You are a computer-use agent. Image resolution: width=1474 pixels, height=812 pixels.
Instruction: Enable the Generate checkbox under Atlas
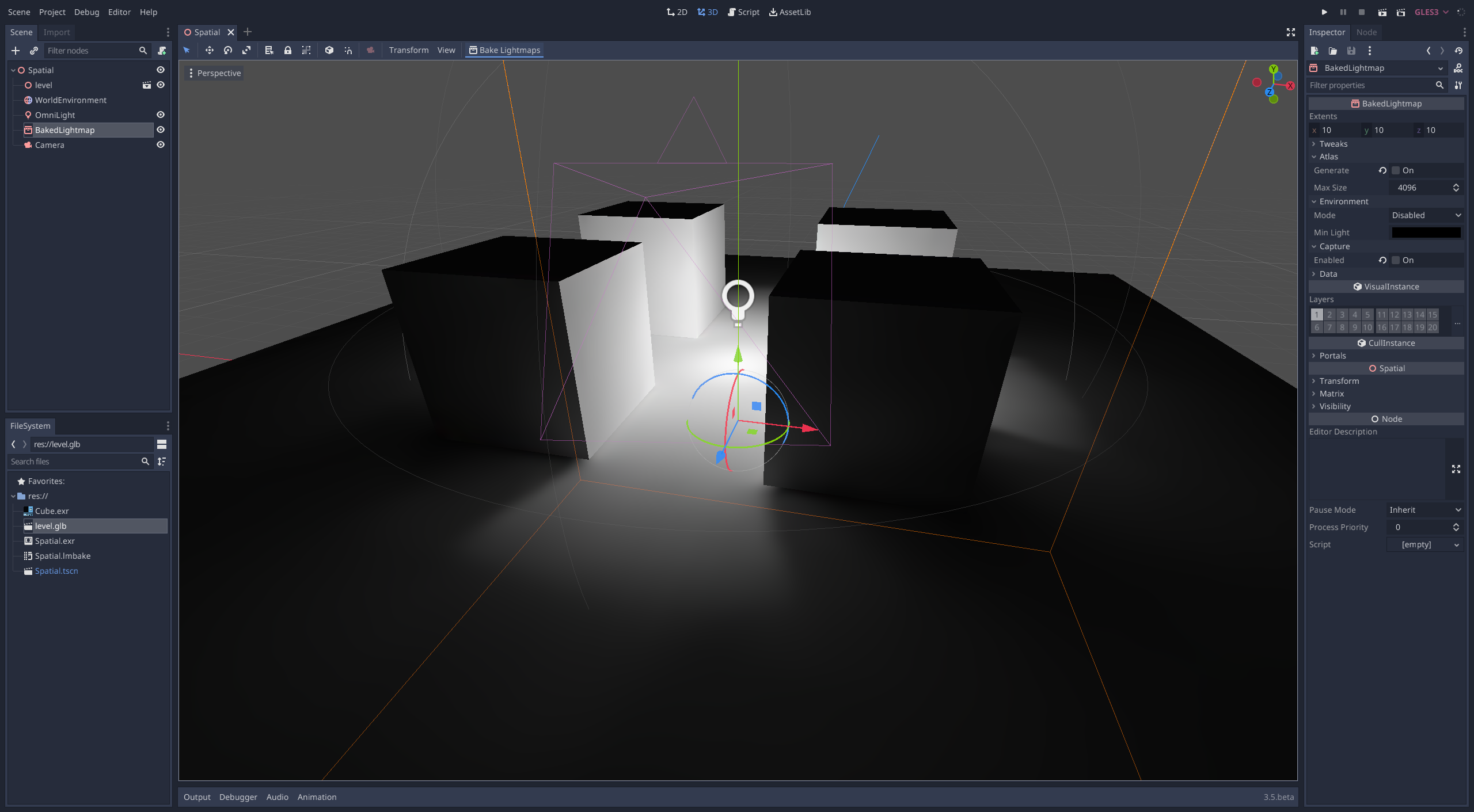(x=1396, y=170)
